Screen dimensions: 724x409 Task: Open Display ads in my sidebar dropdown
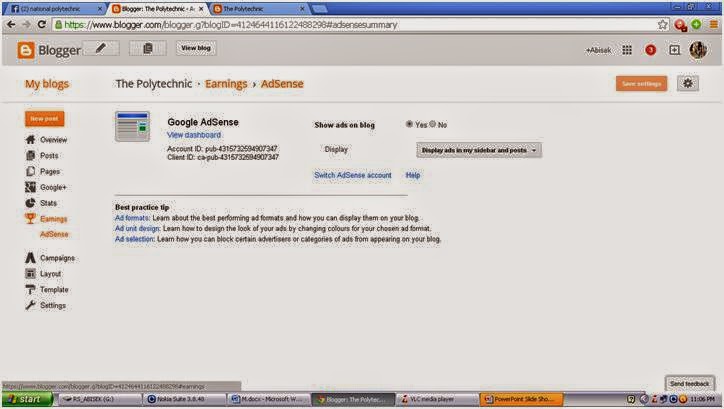click(479, 150)
